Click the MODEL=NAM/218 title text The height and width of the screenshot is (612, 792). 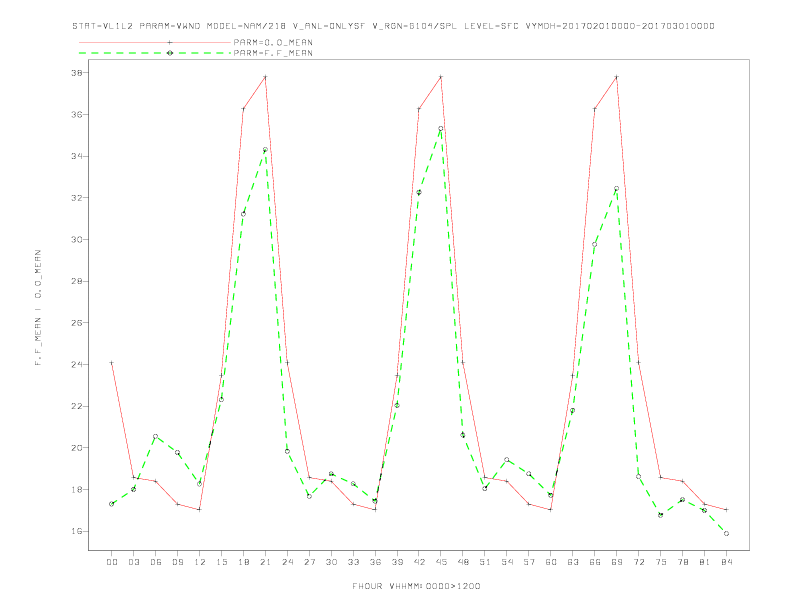click(x=246, y=26)
